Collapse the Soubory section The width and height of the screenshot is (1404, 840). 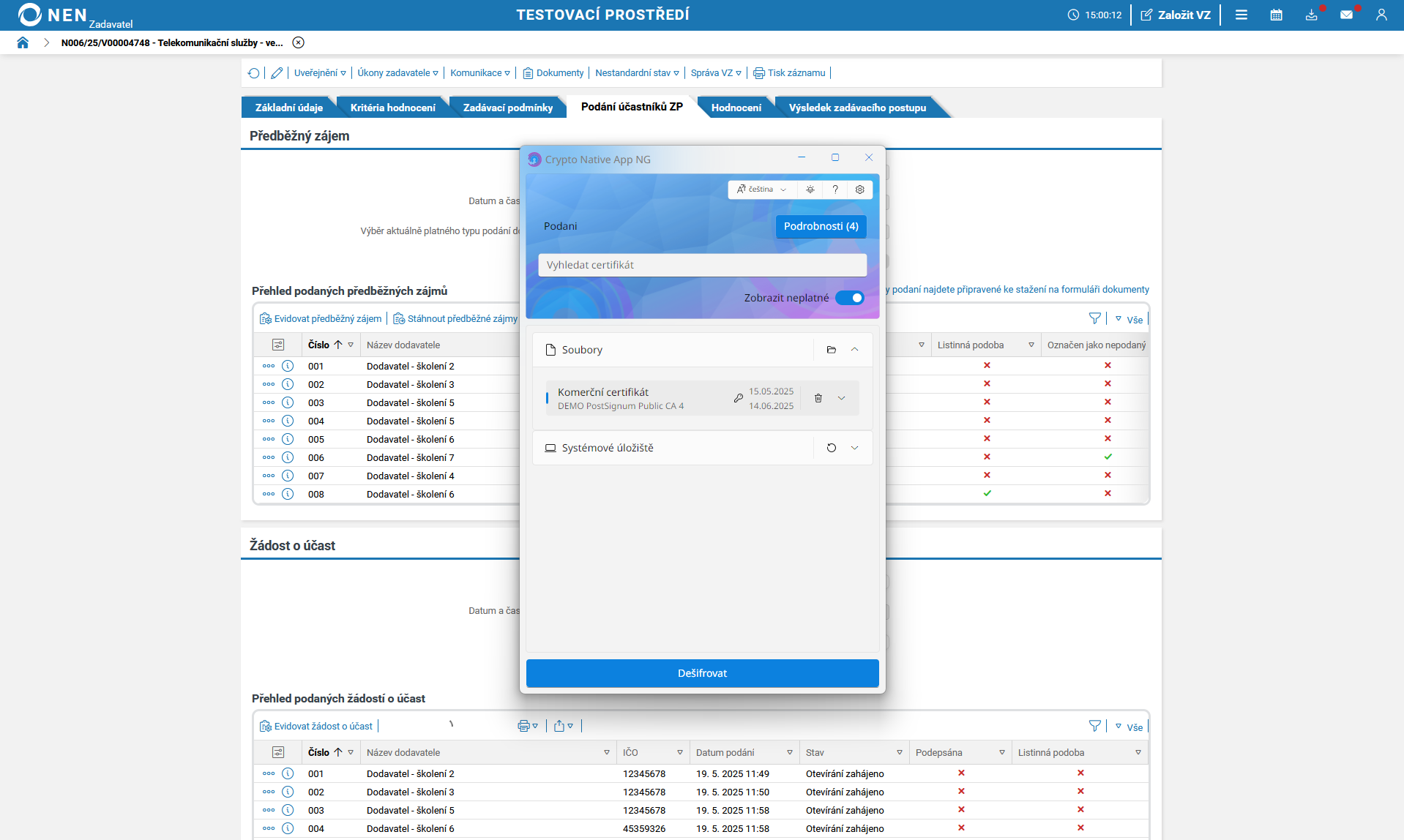(854, 350)
